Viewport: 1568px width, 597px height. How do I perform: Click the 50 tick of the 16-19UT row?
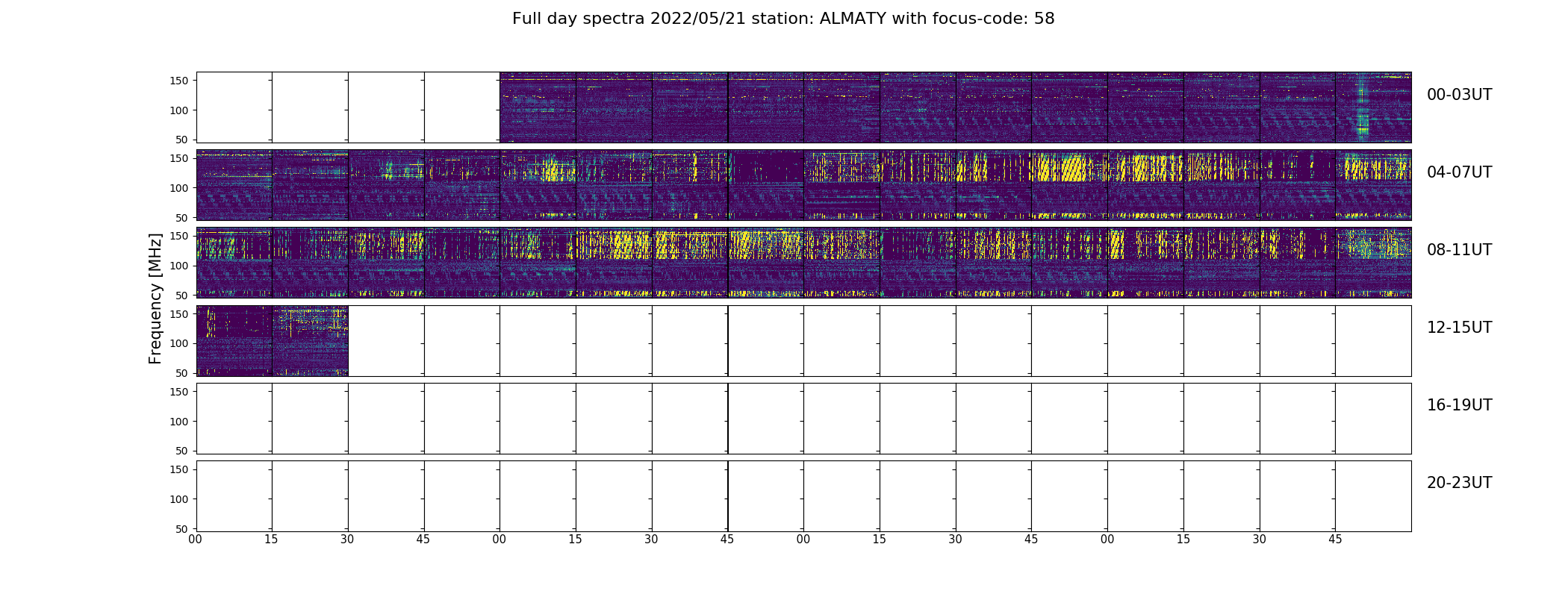(183, 451)
